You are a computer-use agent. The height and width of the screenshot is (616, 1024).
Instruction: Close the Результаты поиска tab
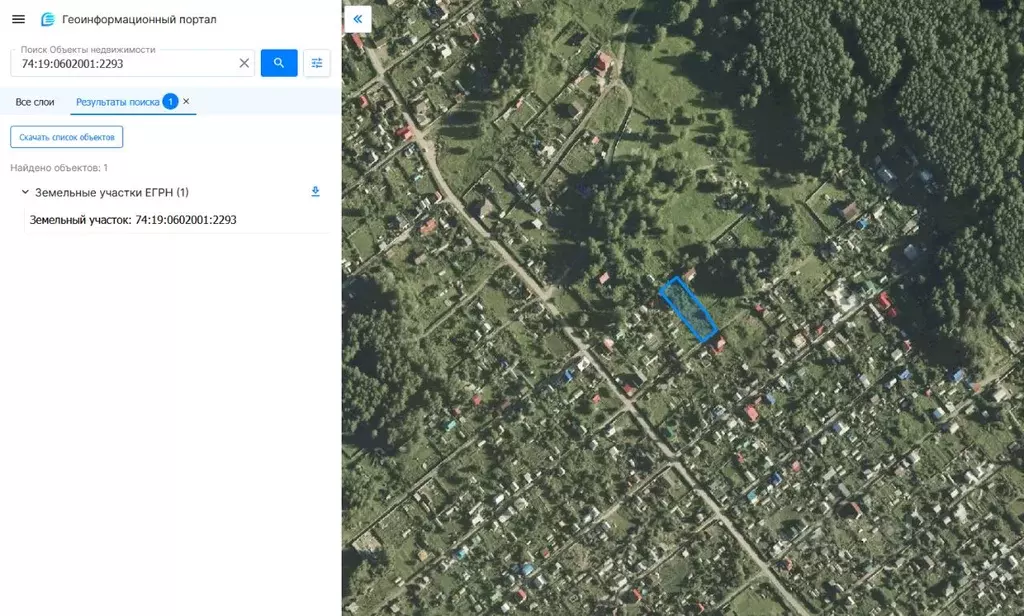point(186,101)
